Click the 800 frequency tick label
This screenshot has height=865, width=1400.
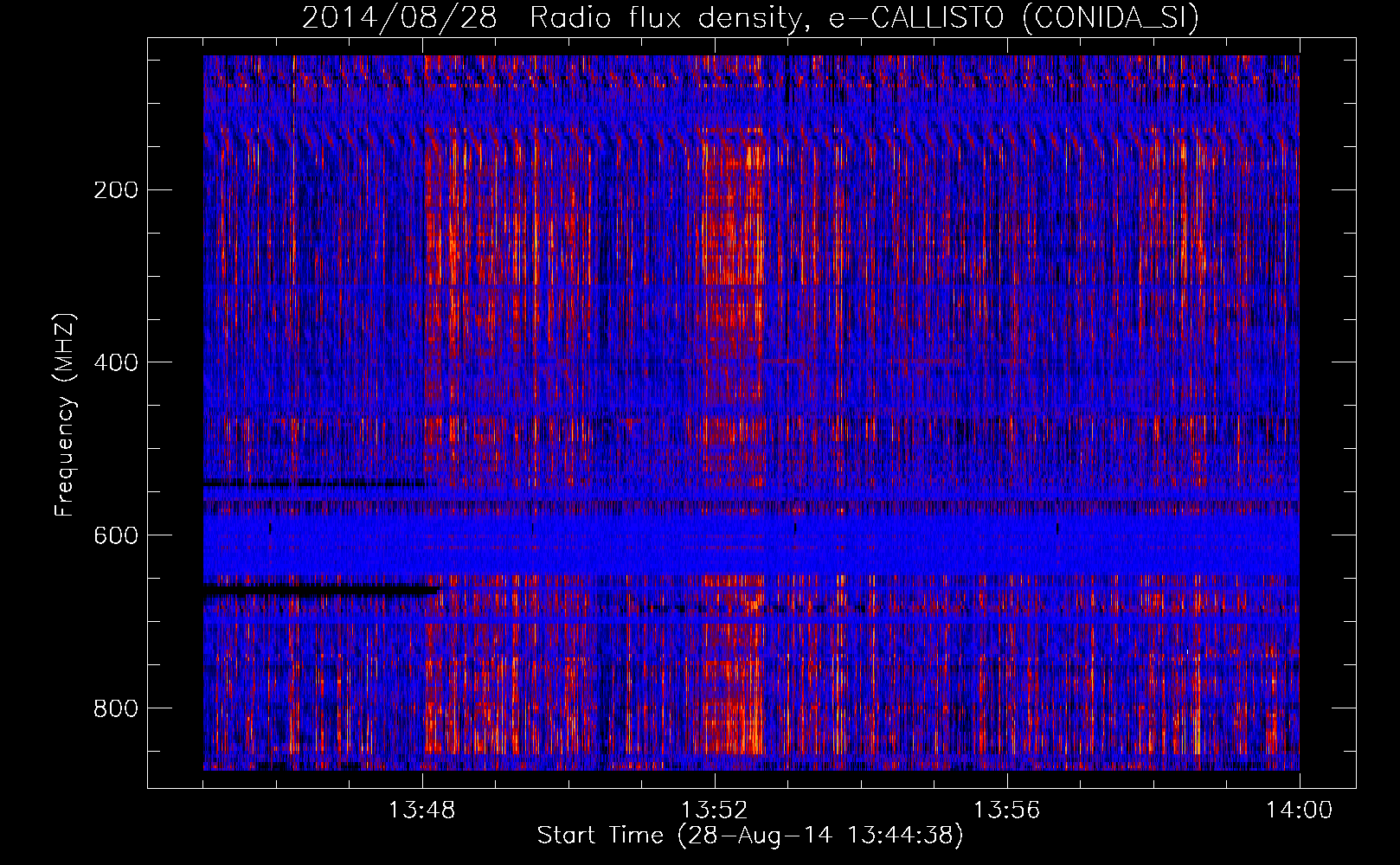point(116,708)
